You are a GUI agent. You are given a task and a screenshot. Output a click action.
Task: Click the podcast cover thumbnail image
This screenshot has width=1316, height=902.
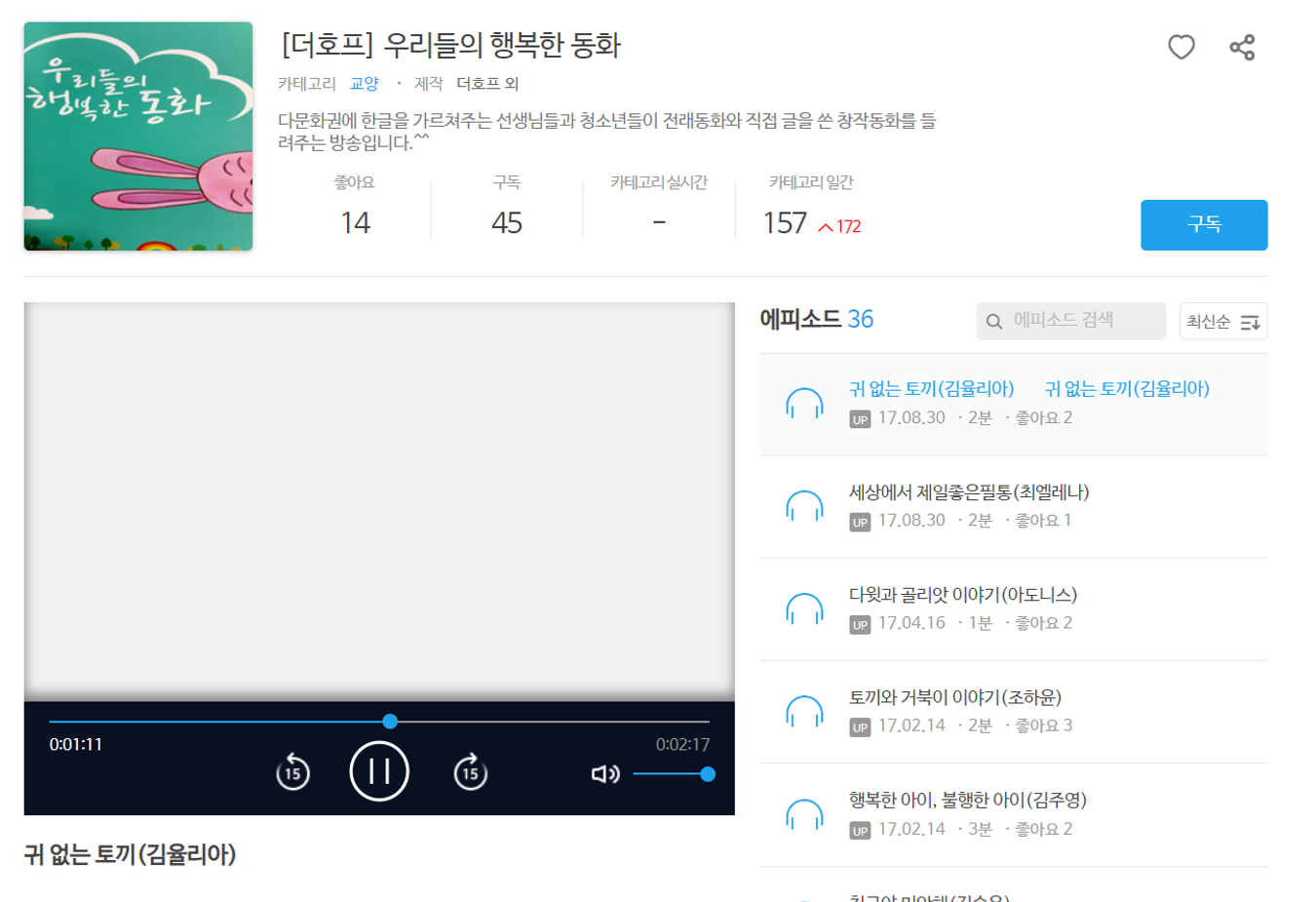(138, 137)
